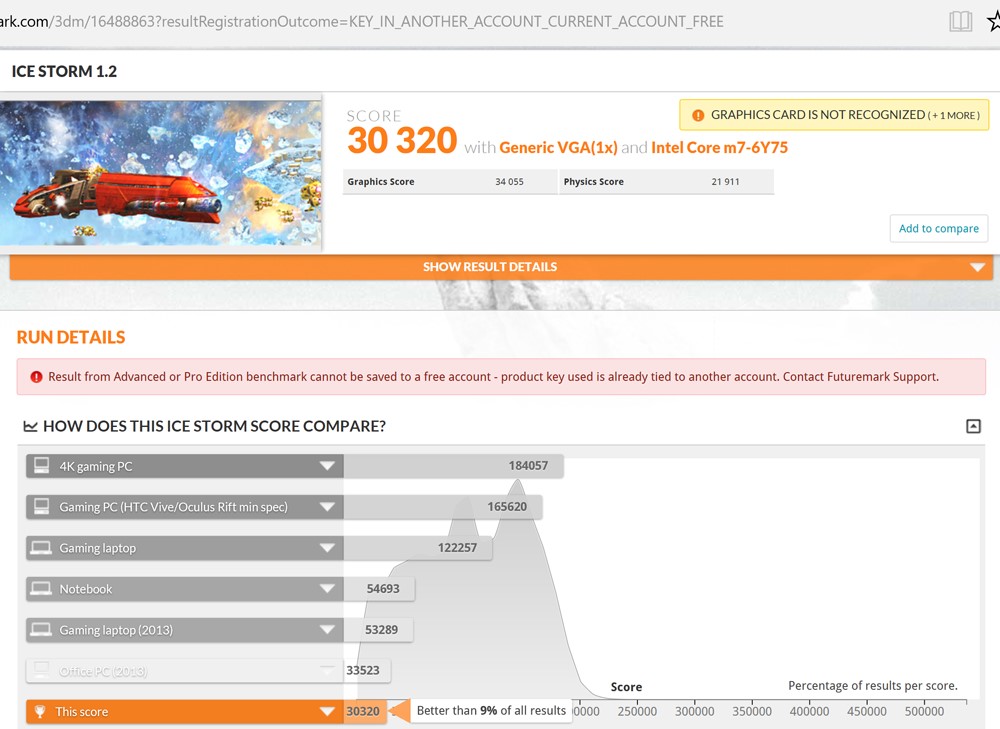Click the Graphics Score value 34 055
This screenshot has height=729, width=1000.
point(509,182)
